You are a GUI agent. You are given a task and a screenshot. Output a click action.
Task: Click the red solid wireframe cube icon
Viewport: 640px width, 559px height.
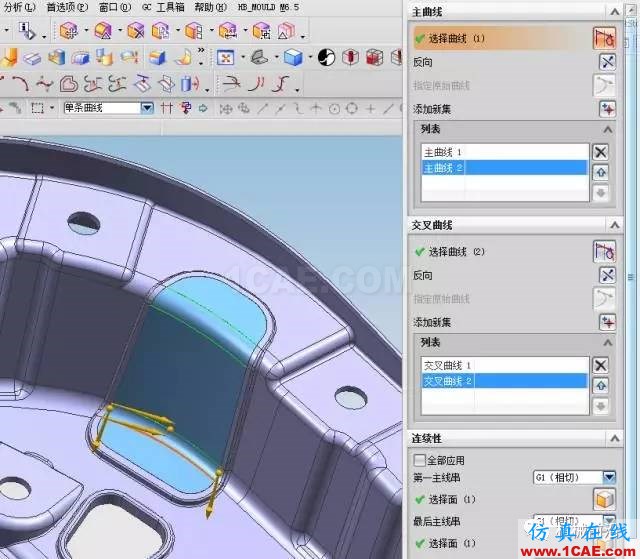point(374,58)
